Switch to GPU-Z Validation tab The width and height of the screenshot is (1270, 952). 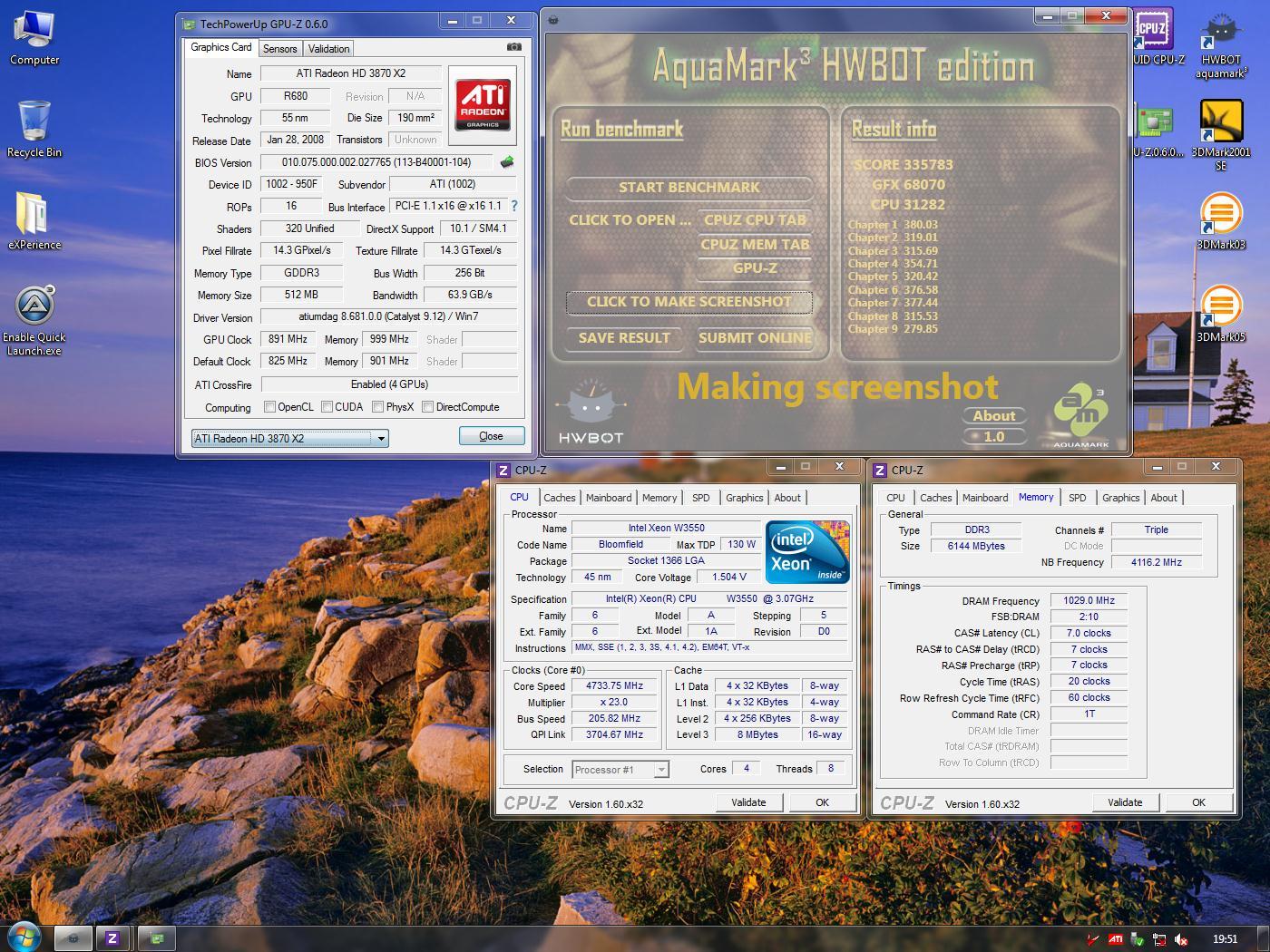coord(328,49)
